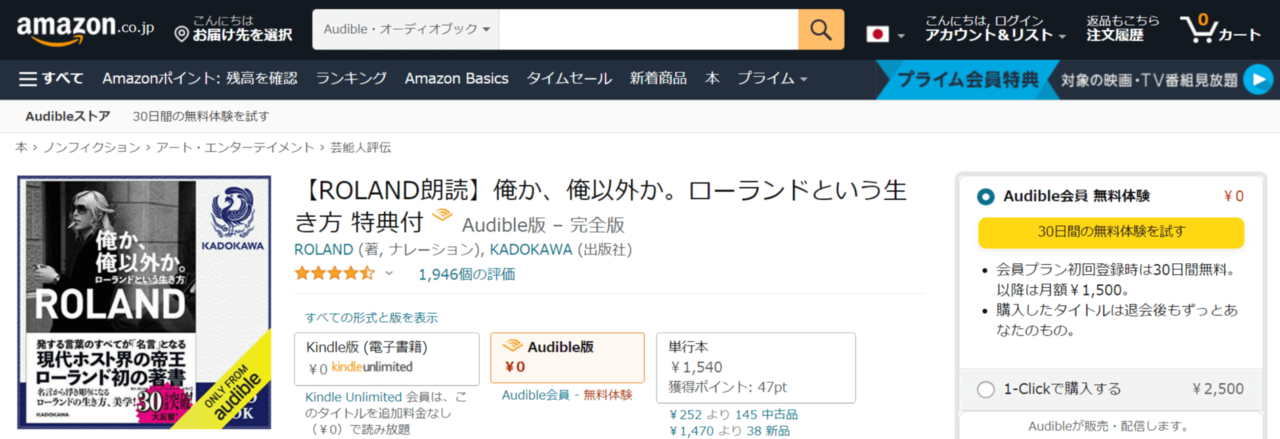Screen dimensions: 1280x439
Task: Select the 単行本 format option
Action: point(755,360)
